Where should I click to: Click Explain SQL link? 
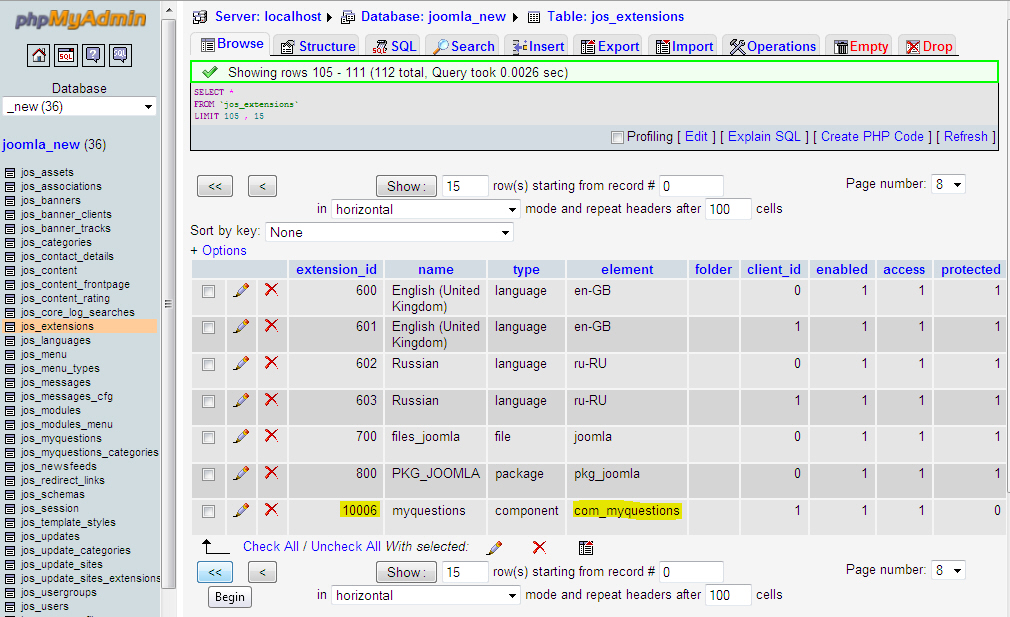764,137
